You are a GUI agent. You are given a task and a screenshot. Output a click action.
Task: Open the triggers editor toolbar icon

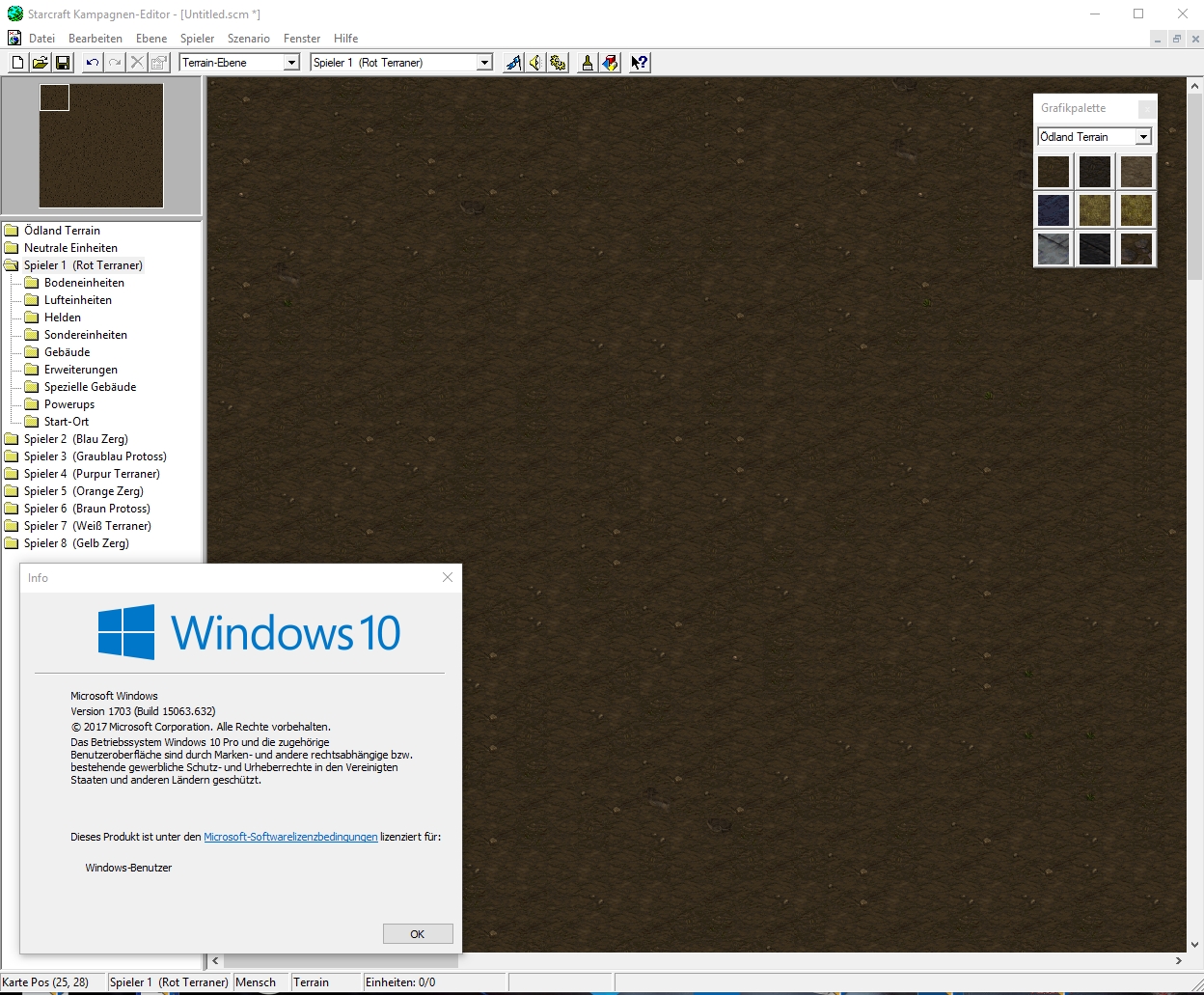[x=513, y=63]
